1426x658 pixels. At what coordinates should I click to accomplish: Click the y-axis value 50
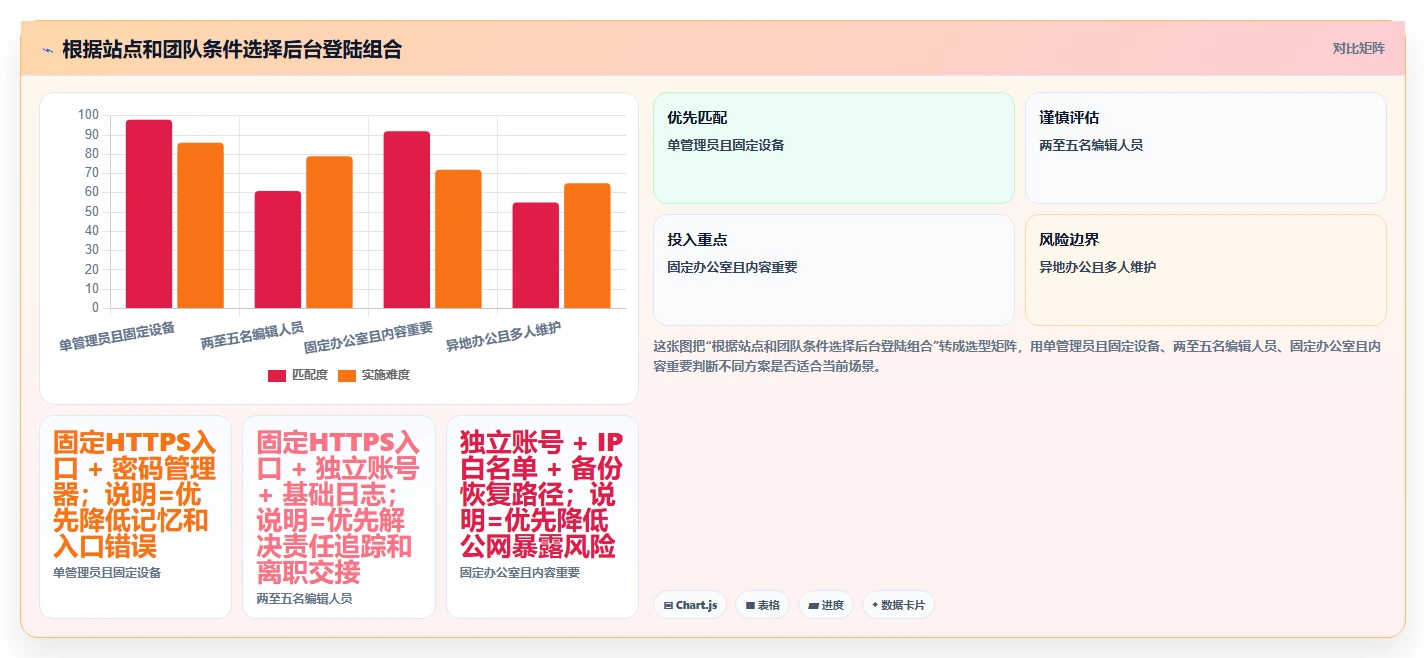91,212
